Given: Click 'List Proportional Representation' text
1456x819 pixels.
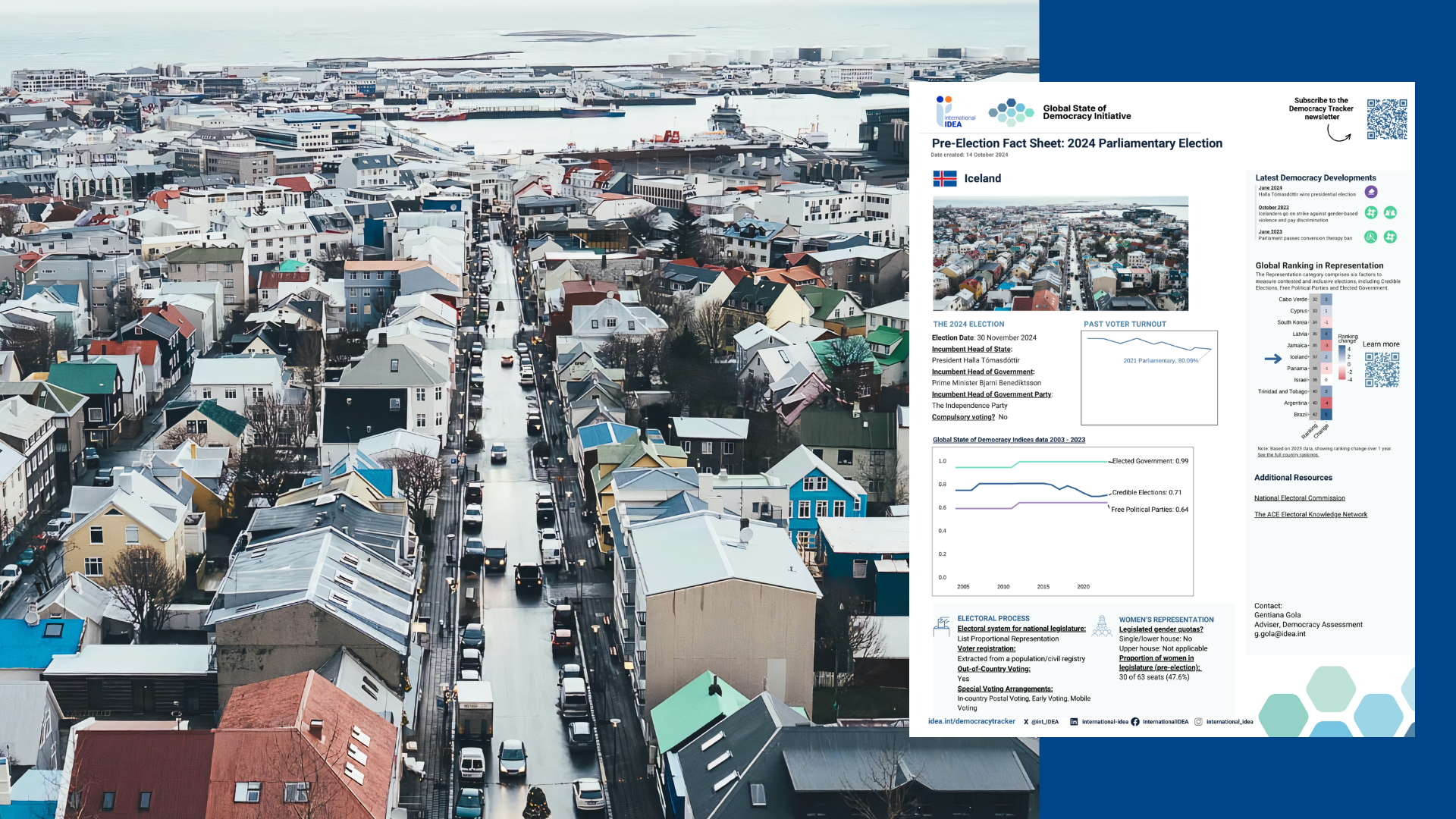Looking at the screenshot, I should click(x=1008, y=639).
